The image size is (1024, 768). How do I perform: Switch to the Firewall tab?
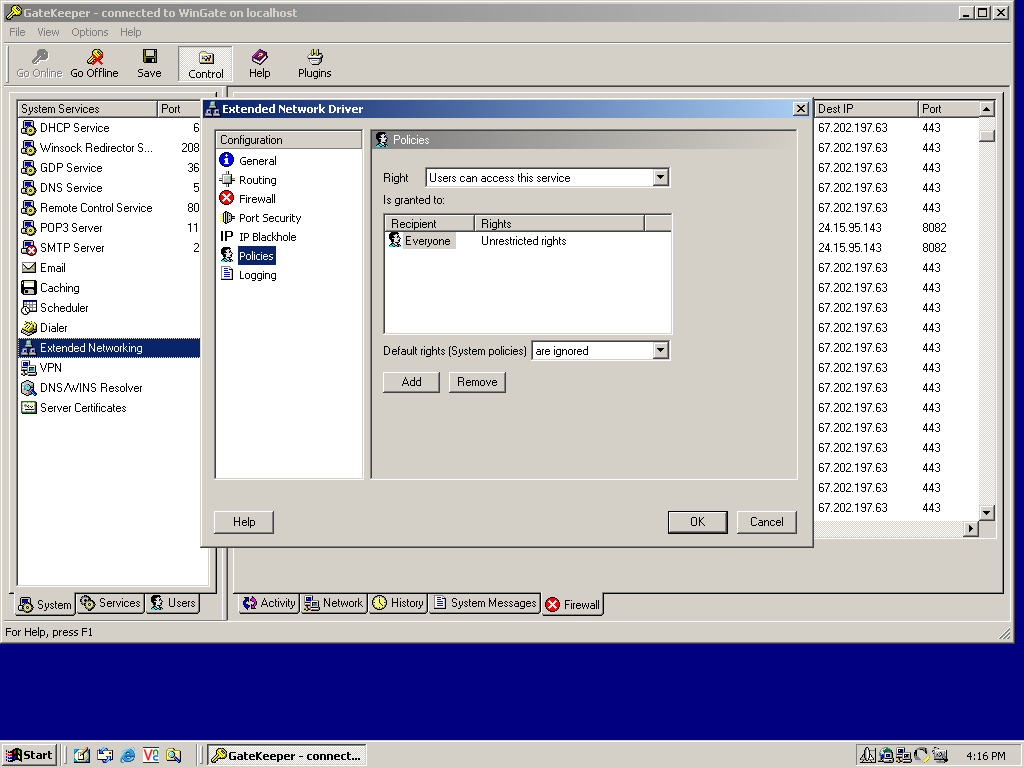tap(573, 605)
